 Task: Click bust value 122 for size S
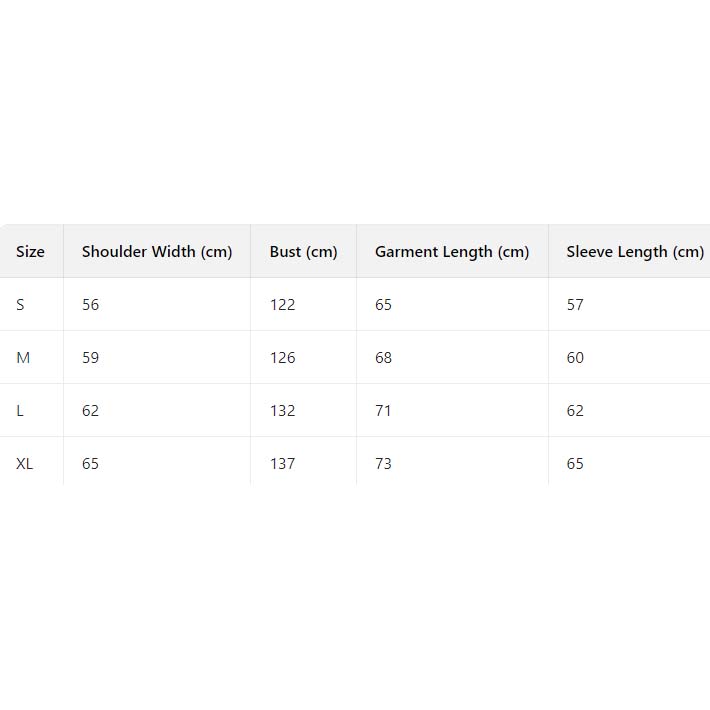pos(283,305)
